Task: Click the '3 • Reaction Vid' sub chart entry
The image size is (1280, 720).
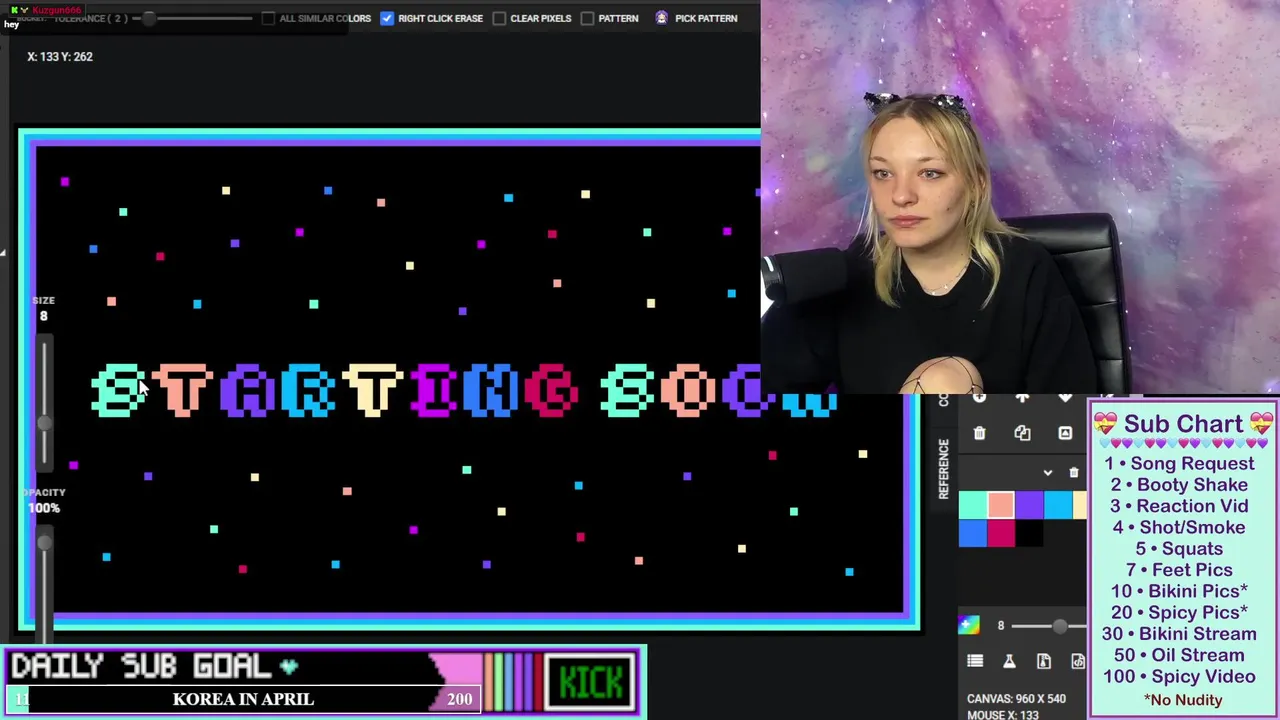Action: (x=1179, y=506)
